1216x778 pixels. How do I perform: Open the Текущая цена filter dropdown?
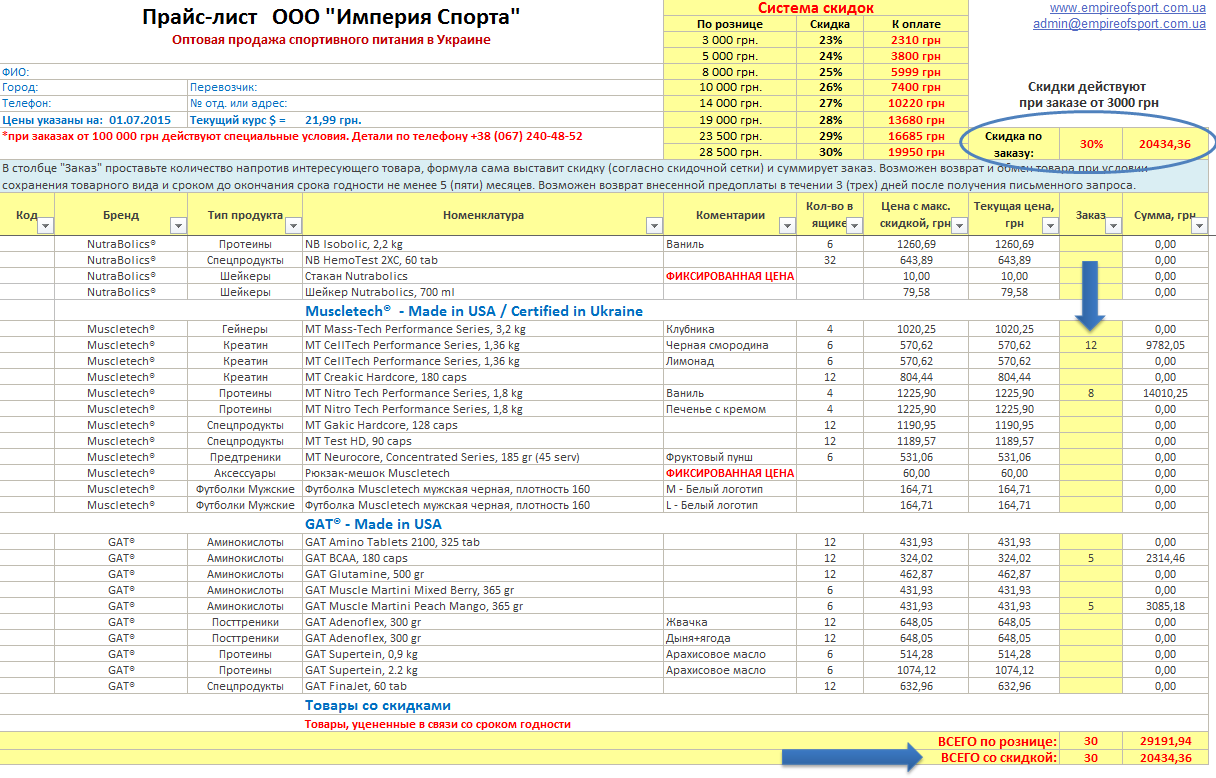click(1050, 226)
